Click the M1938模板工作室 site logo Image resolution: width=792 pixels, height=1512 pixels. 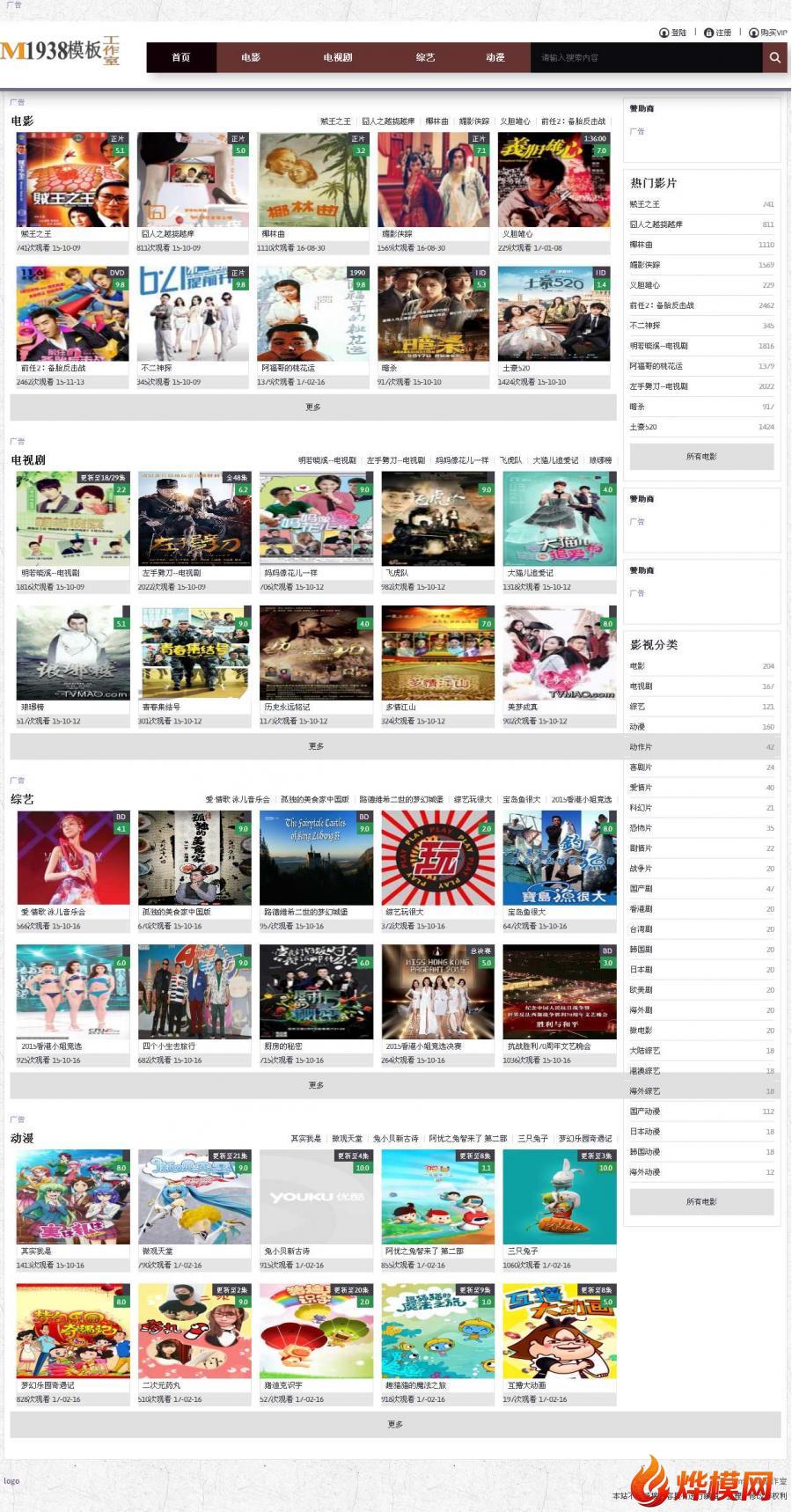point(60,51)
